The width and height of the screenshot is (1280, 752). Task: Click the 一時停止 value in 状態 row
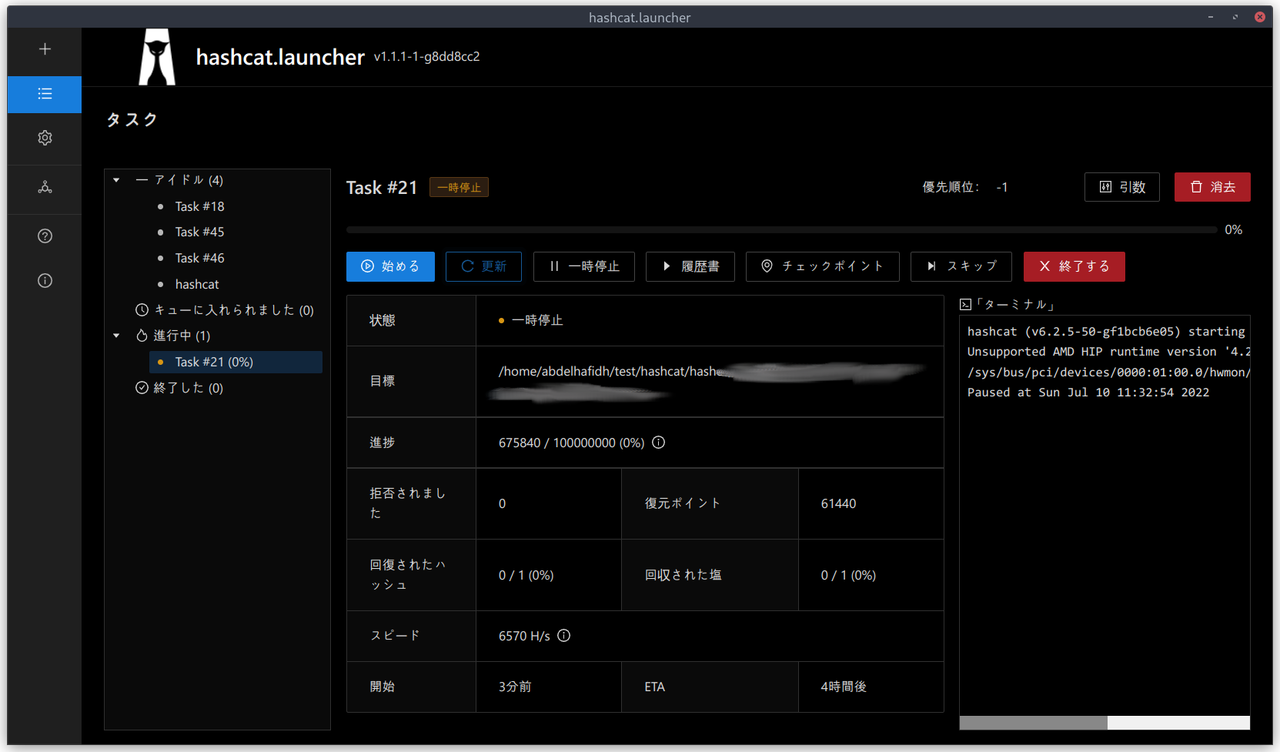(537, 320)
